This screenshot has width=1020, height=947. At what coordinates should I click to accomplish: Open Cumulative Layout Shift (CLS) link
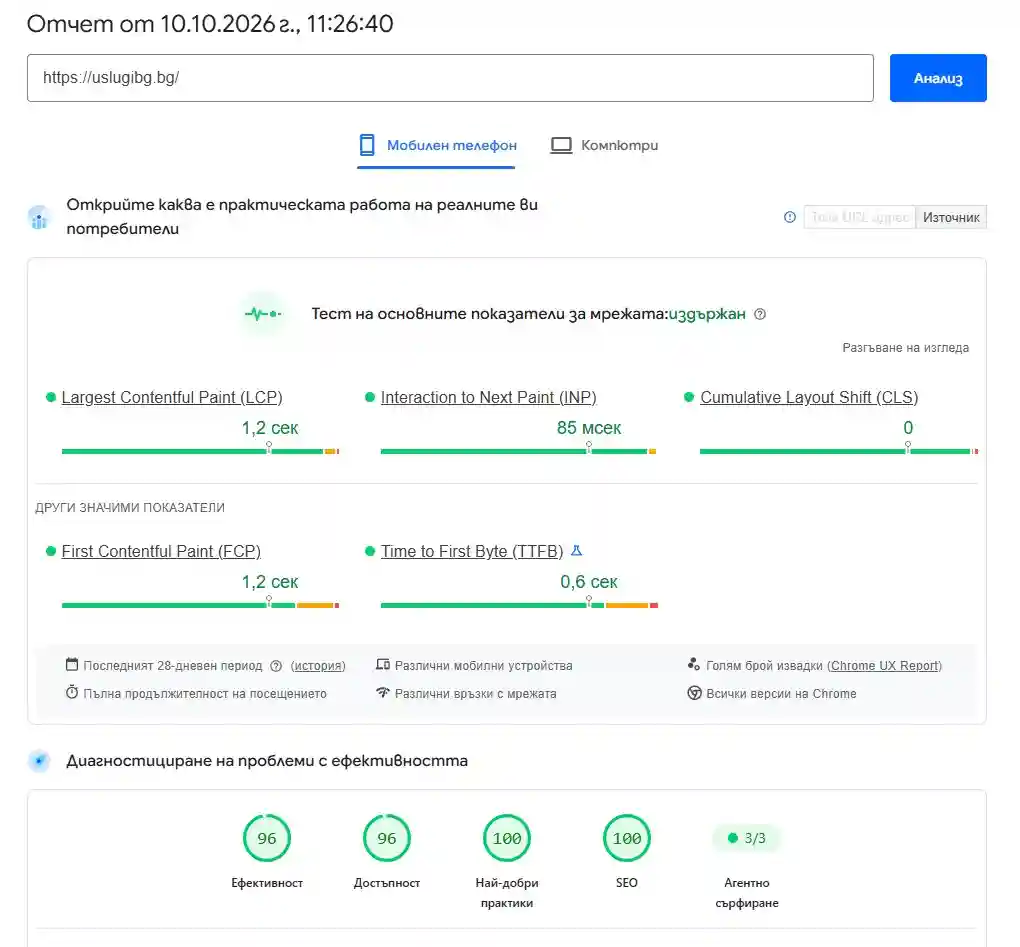pyautogui.click(x=809, y=397)
